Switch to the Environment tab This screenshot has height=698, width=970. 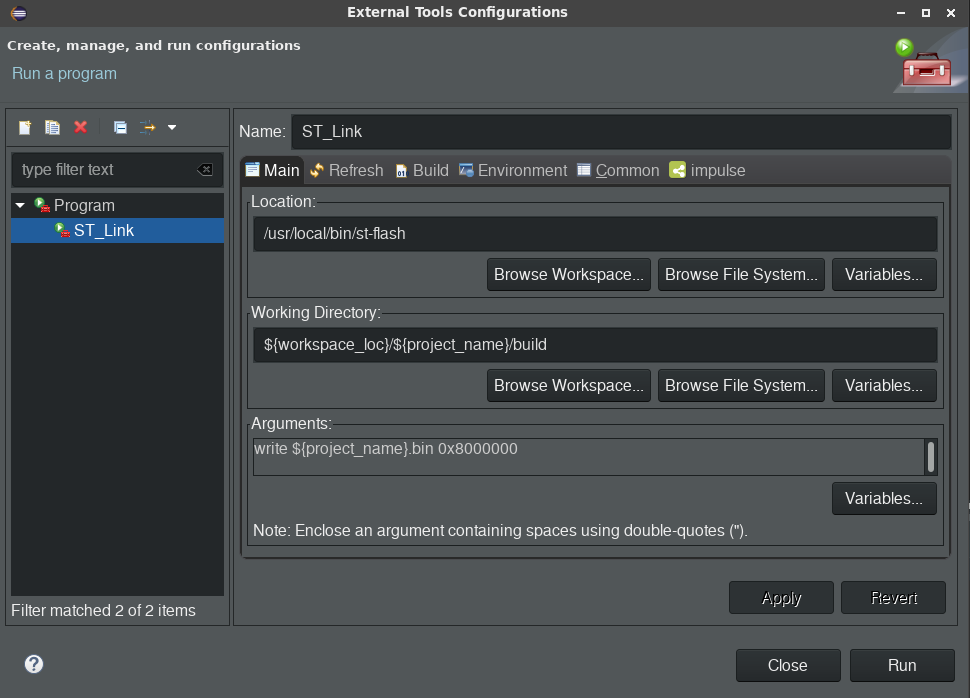[512, 170]
